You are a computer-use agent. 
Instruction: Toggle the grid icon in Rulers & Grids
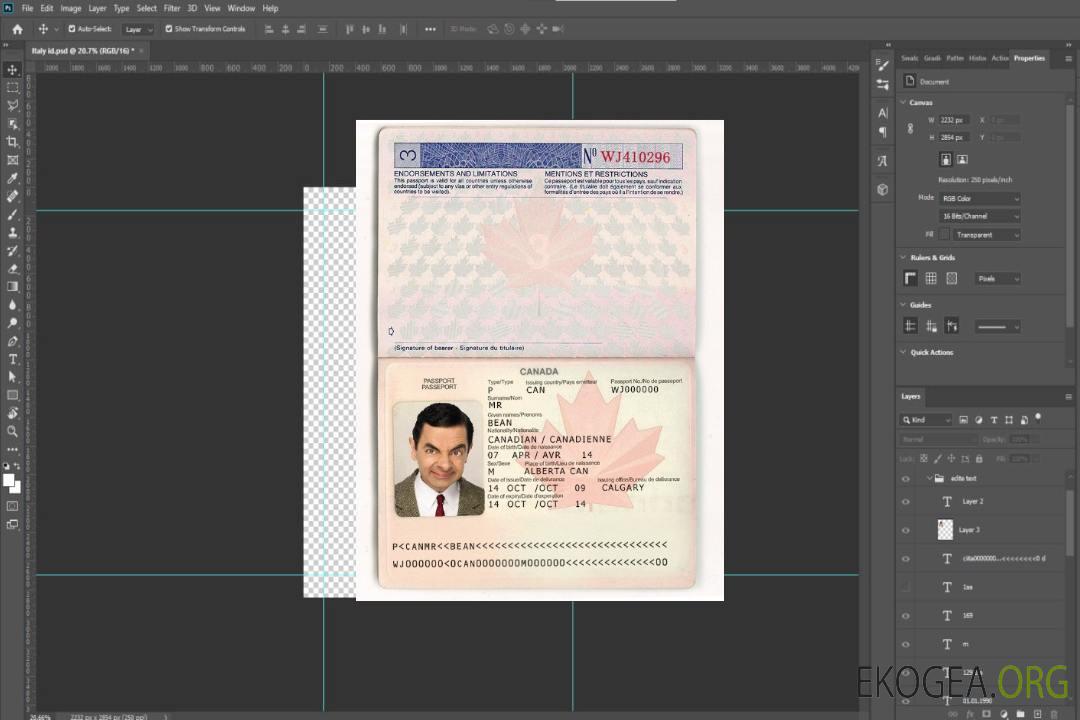coord(931,278)
